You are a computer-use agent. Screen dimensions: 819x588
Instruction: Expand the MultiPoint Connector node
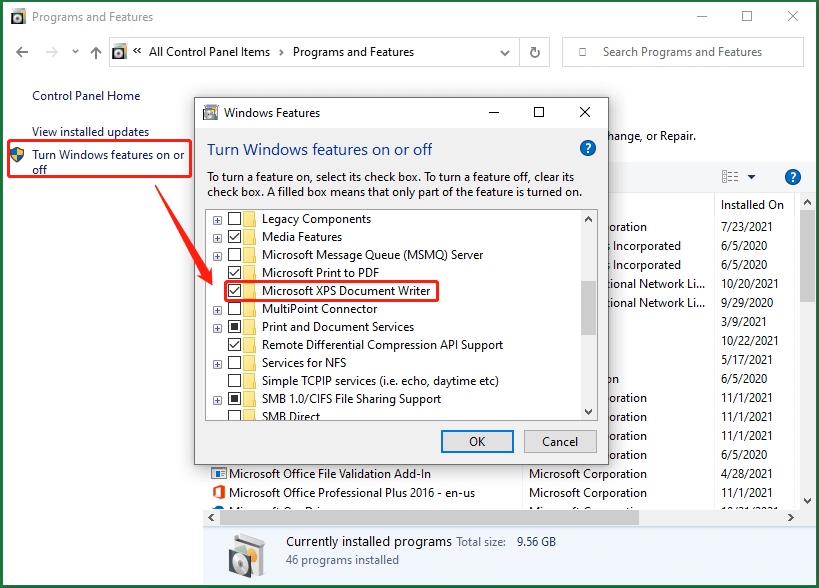[217, 310]
